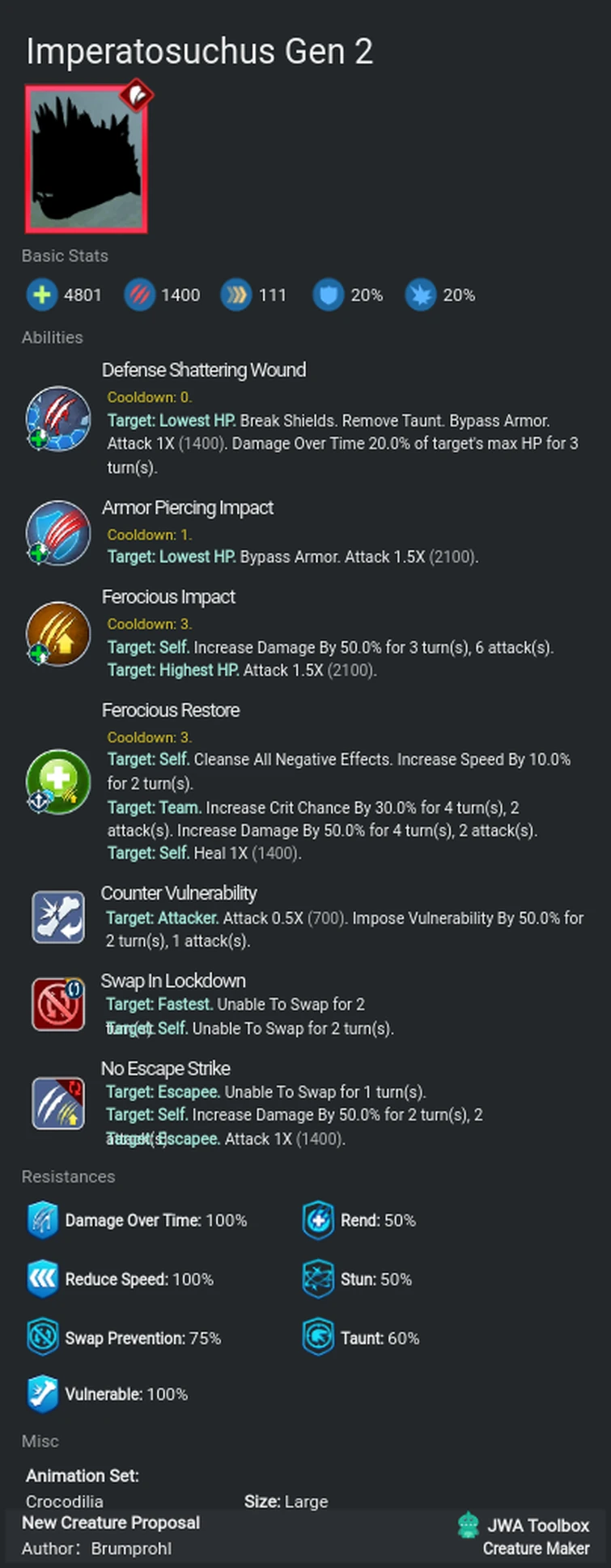Click the green health stat icon
This screenshot has height=1568, width=611.
point(40,295)
